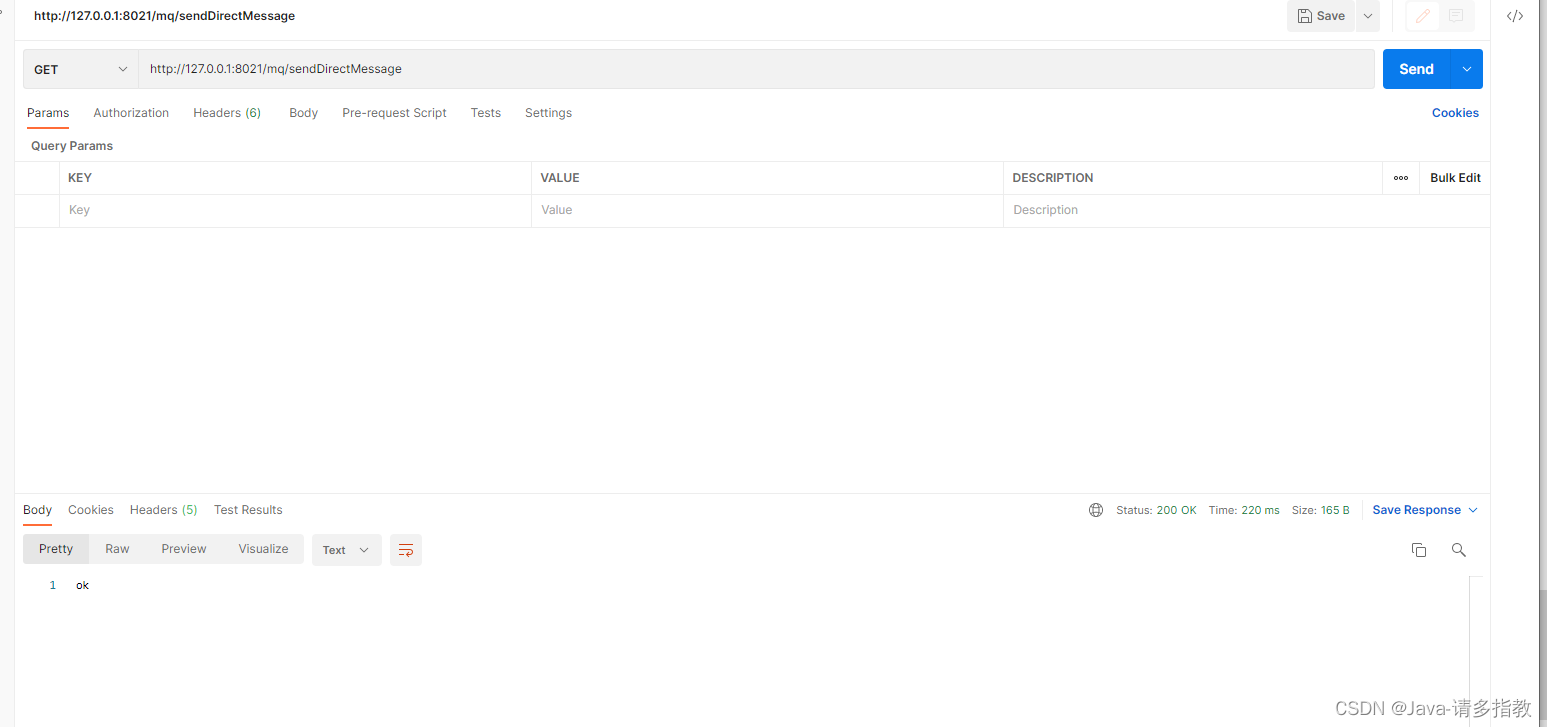Click the three-dot params options icon
This screenshot has width=1547, height=727.
[x=1400, y=177]
